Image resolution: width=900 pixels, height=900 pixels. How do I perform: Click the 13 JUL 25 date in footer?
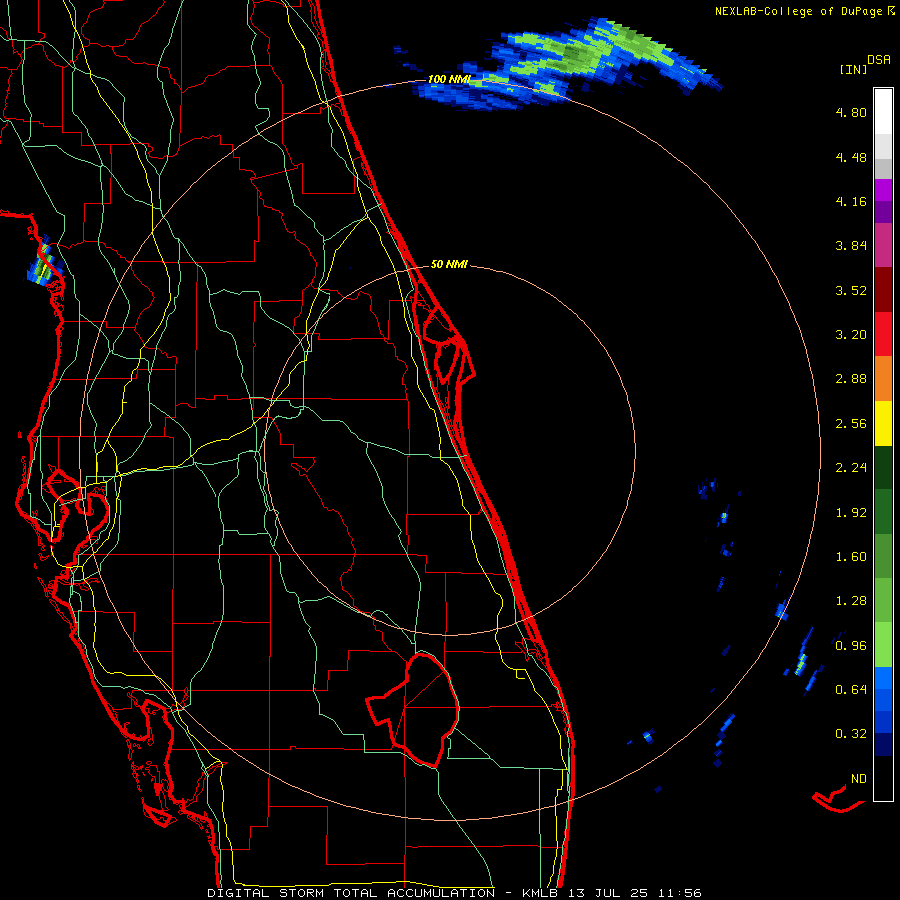pos(608,893)
